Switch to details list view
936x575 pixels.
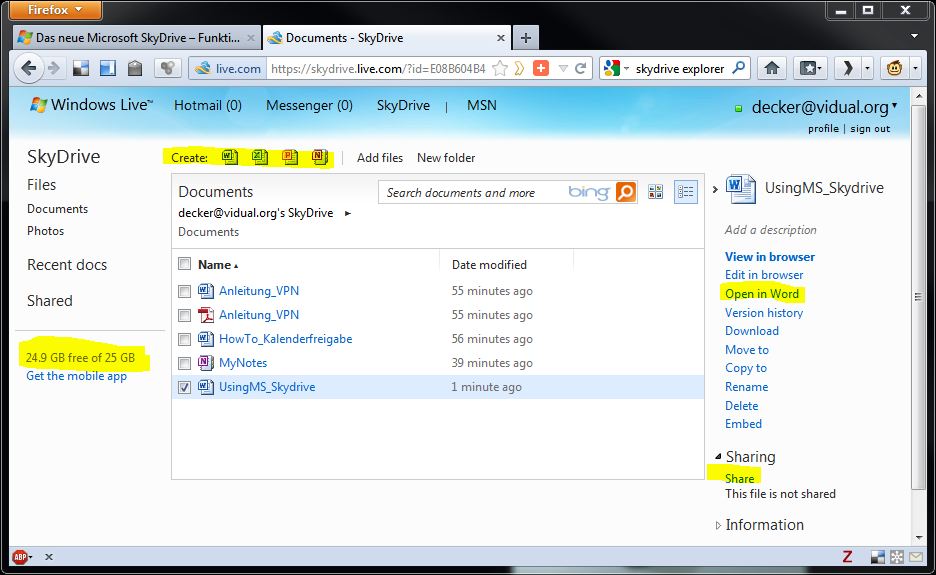click(685, 192)
